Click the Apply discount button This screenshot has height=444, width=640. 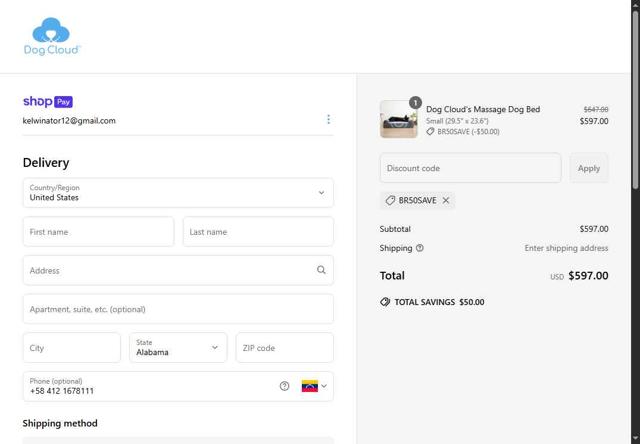(589, 168)
